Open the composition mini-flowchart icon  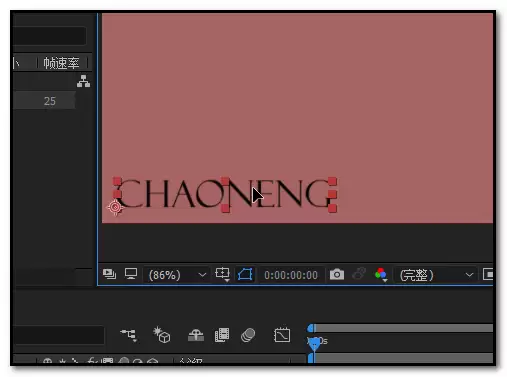pyautogui.click(x=129, y=335)
